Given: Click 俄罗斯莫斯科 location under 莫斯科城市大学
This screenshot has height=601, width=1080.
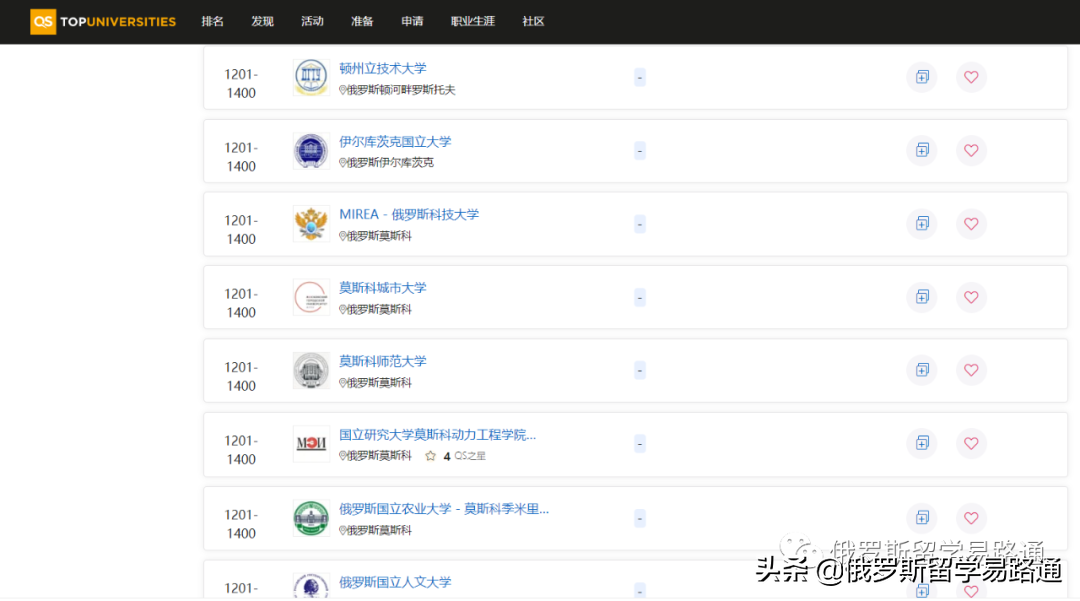Looking at the screenshot, I should coord(379,310).
